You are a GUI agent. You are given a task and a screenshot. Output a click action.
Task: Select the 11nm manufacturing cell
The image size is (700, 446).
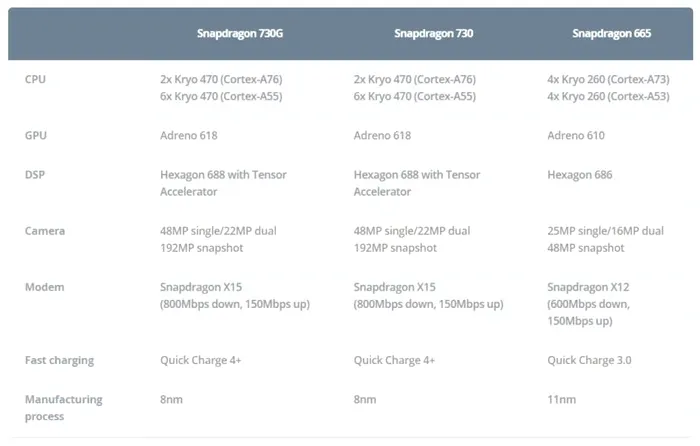[x=562, y=400]
